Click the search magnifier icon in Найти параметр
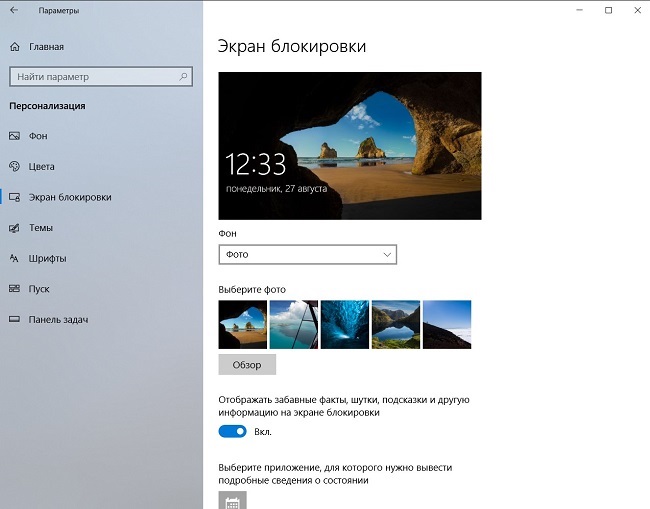Viewport: 650px width, 509px height. coord(183,77)
